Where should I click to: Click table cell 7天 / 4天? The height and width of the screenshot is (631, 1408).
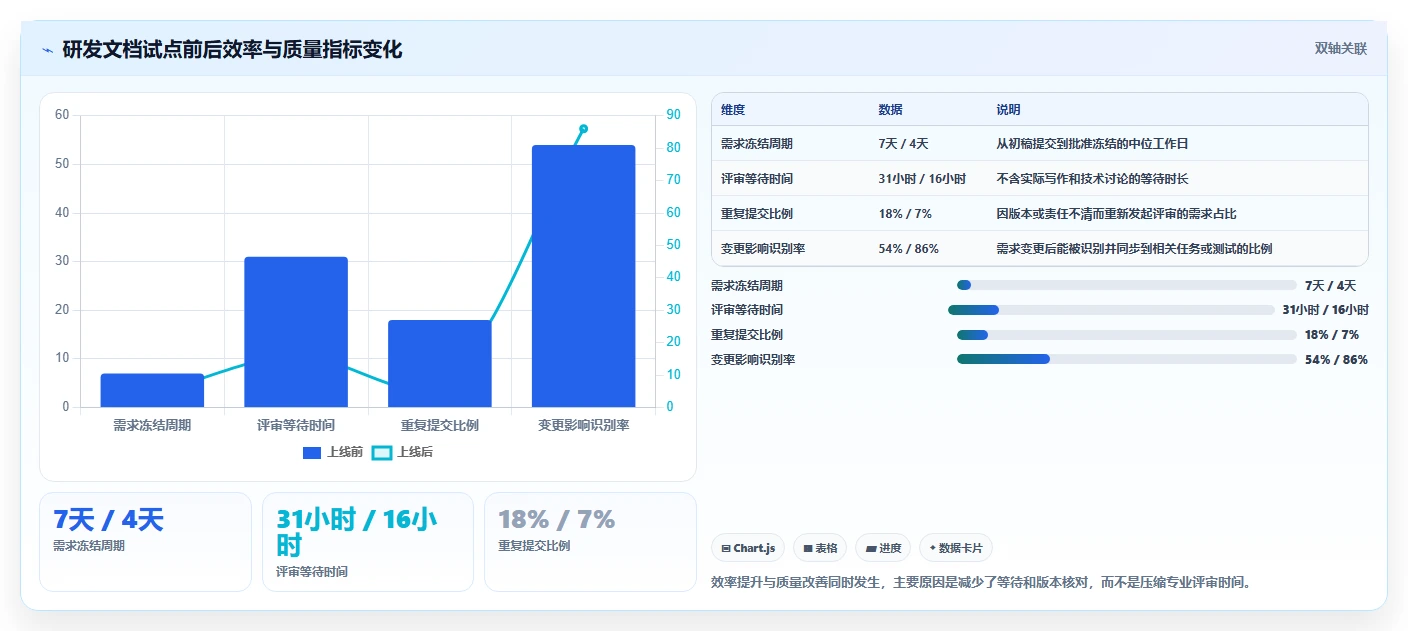(x=903, y=144)
